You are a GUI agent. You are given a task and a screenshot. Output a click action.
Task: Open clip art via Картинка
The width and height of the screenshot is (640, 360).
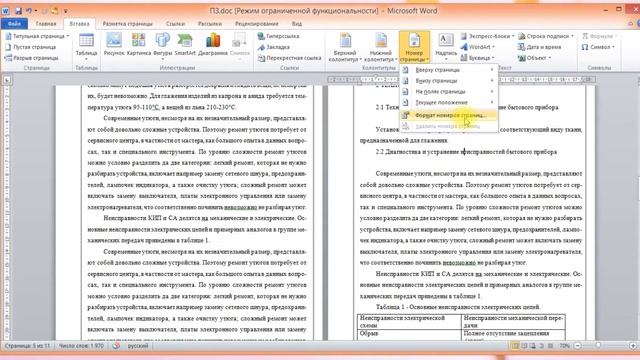pos(139,45)
